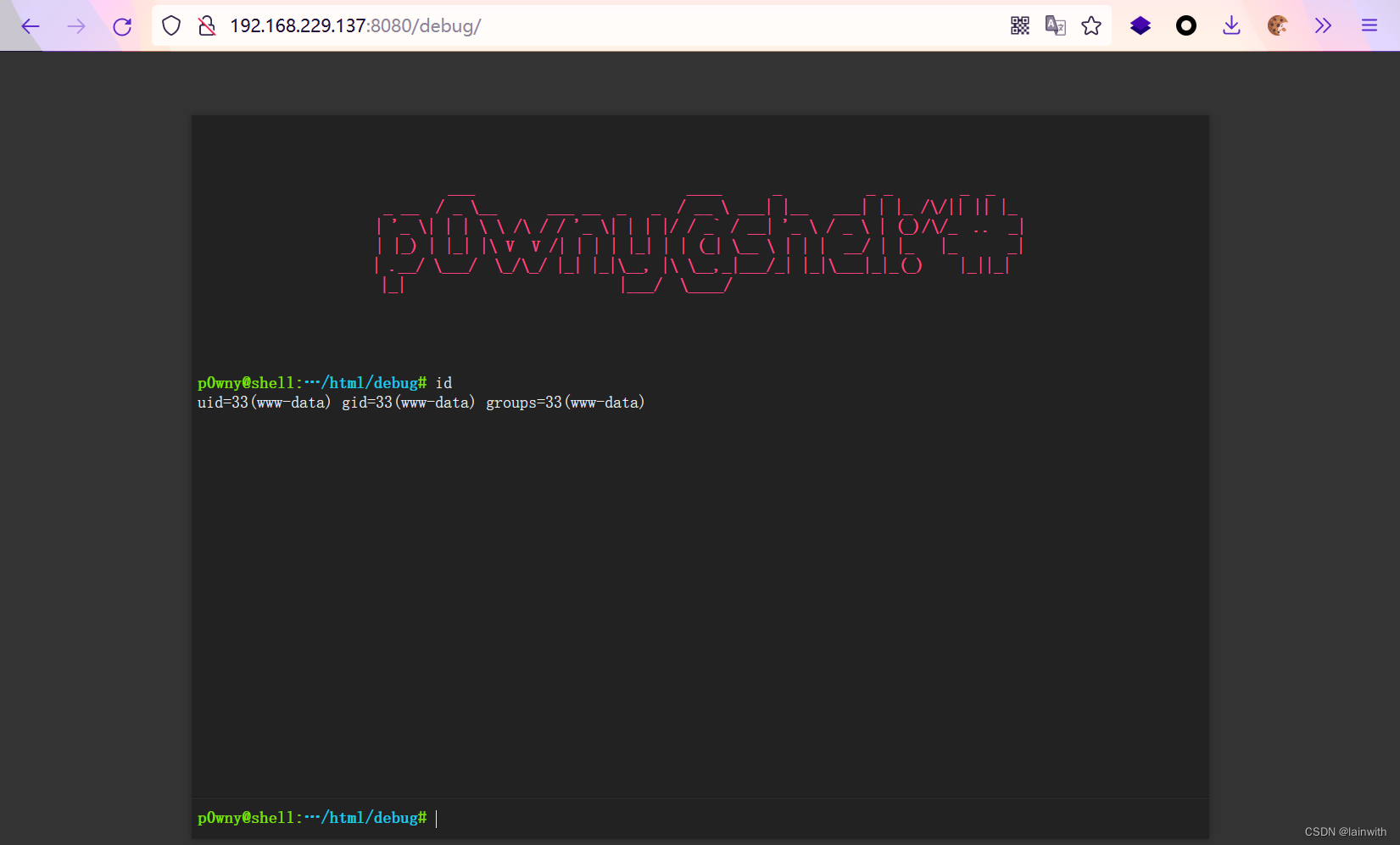Focus the p0wny shell command input

[818, 819]
